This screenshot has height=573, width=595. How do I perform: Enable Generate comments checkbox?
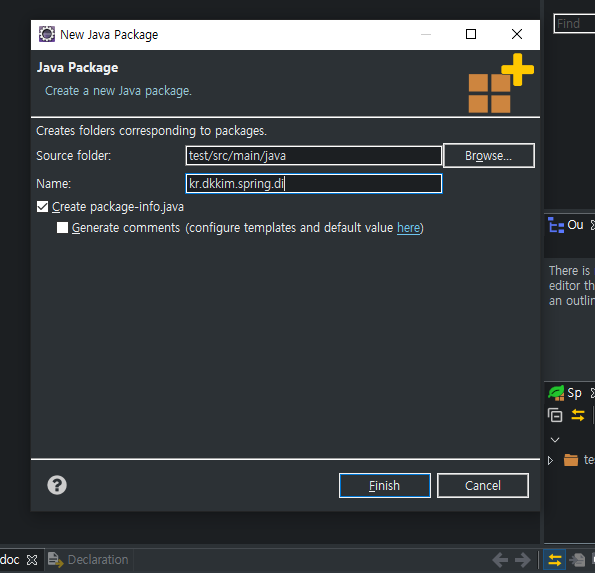(x=62, y=228)
